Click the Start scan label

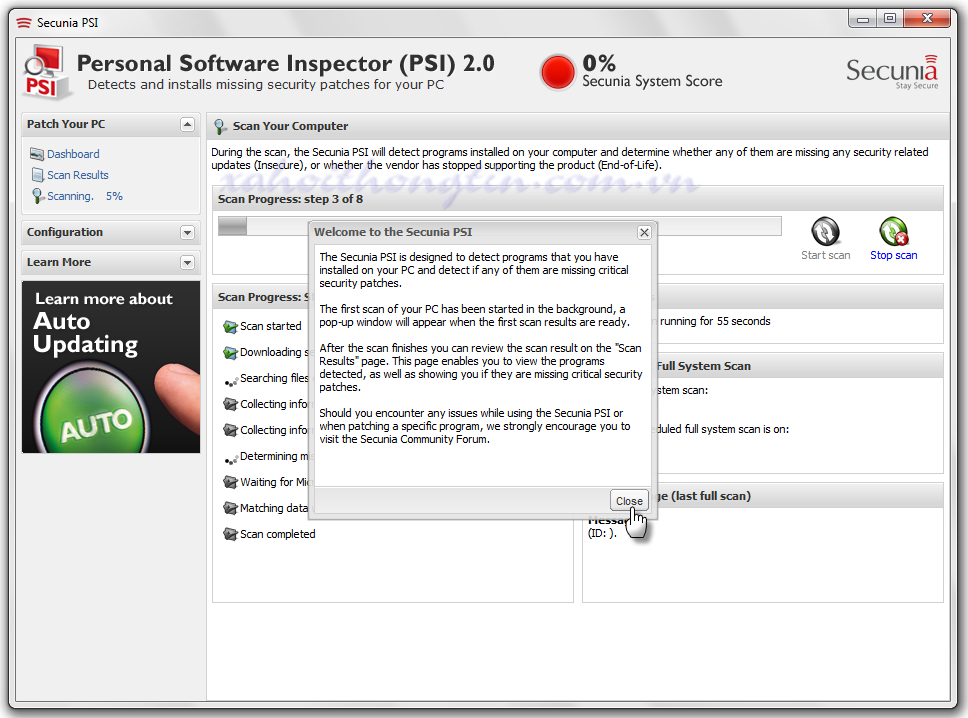pos(825,255)
